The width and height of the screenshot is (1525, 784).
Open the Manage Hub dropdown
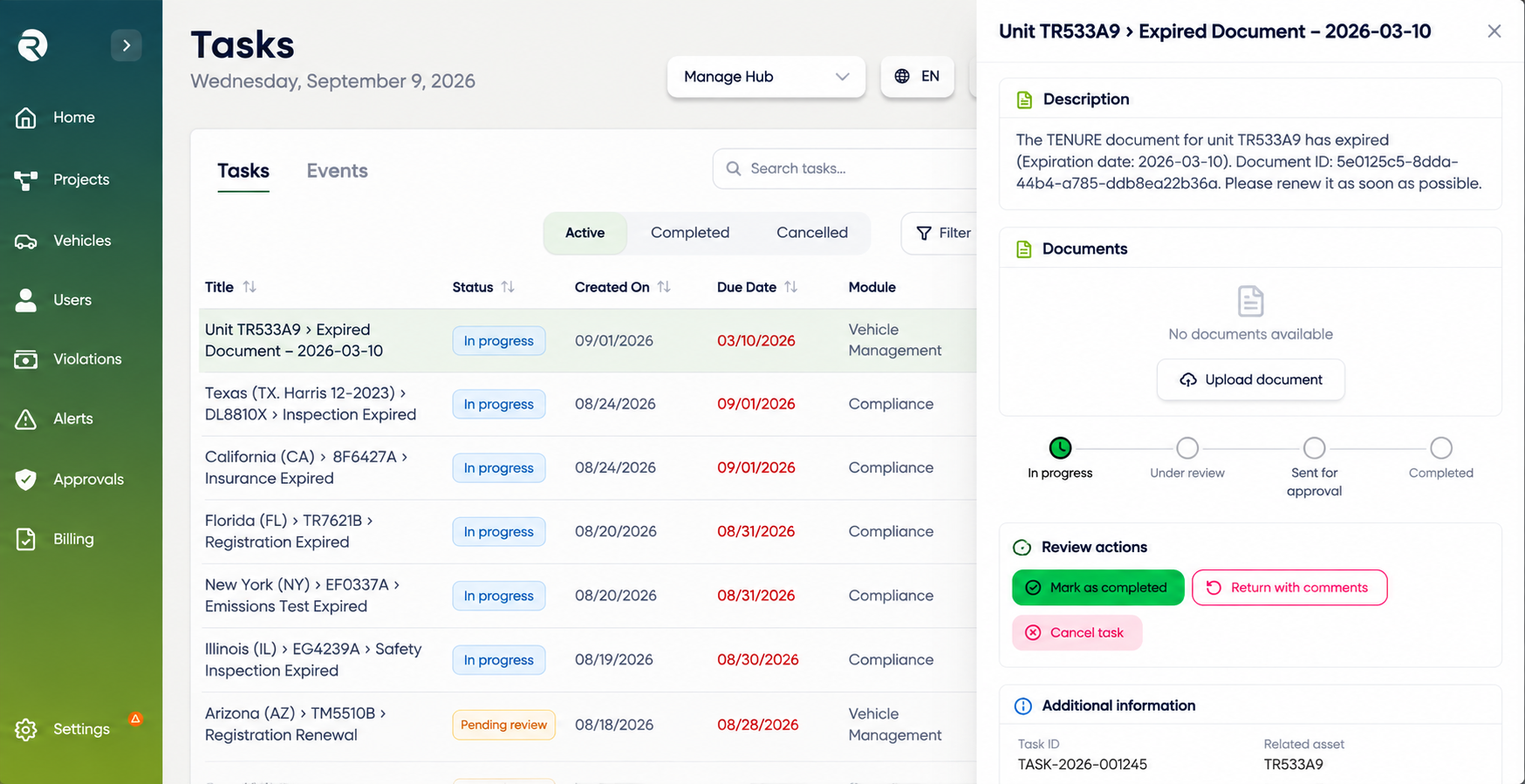766,77
